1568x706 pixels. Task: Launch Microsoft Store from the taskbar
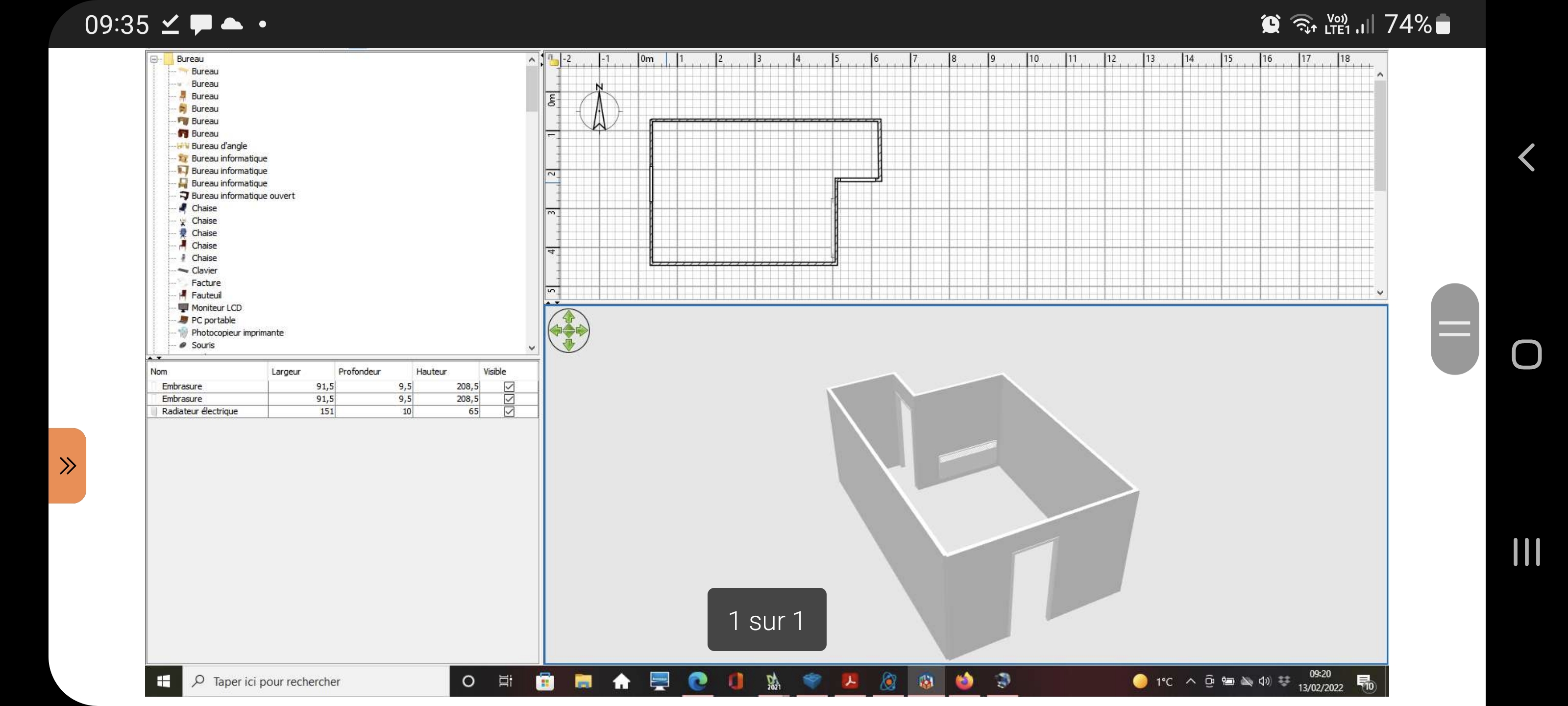545,681
